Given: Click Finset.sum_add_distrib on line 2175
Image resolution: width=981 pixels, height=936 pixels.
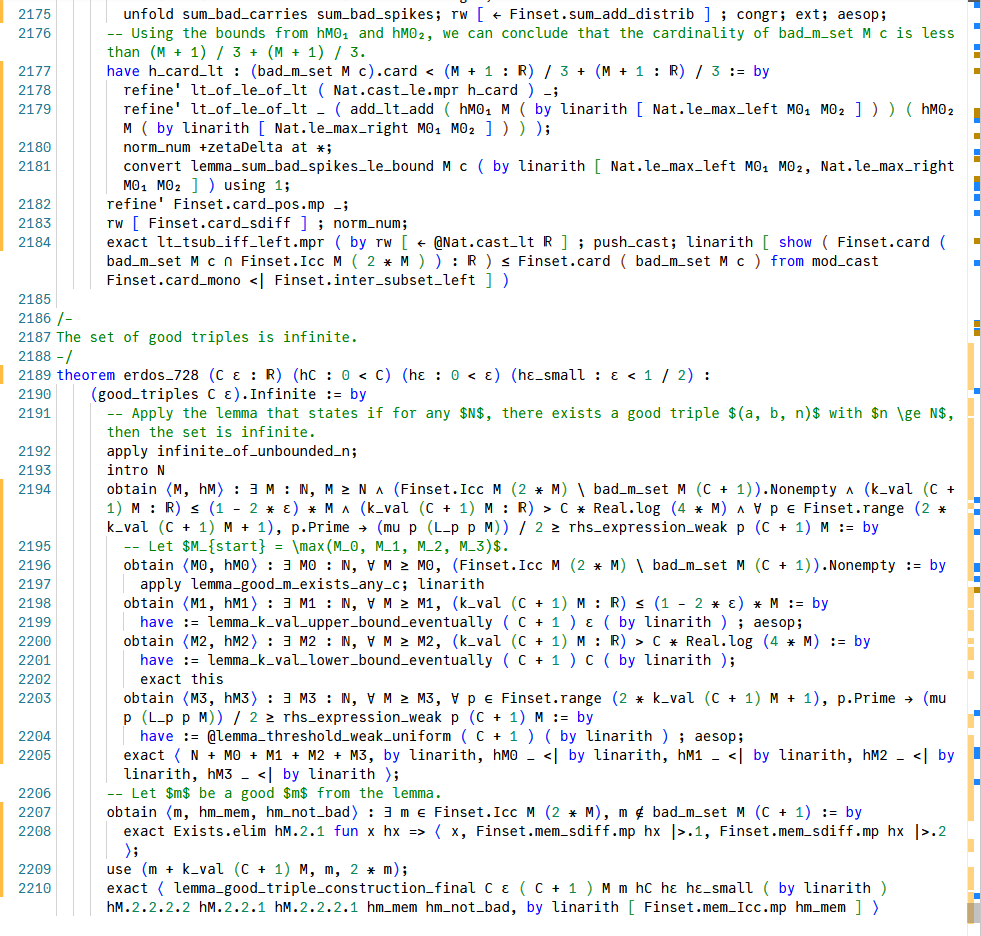Looking at the screenshot, I should (602, 14).
